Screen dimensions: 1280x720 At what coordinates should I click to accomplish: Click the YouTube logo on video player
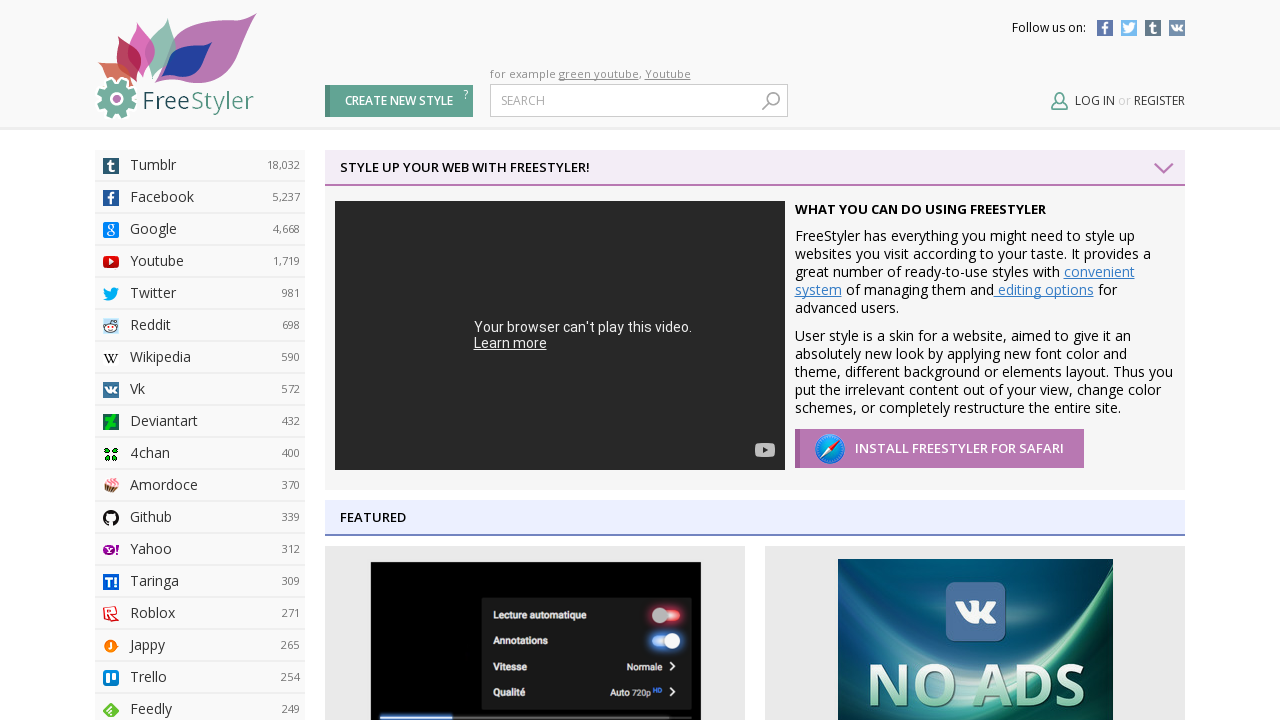click(765, 450)
